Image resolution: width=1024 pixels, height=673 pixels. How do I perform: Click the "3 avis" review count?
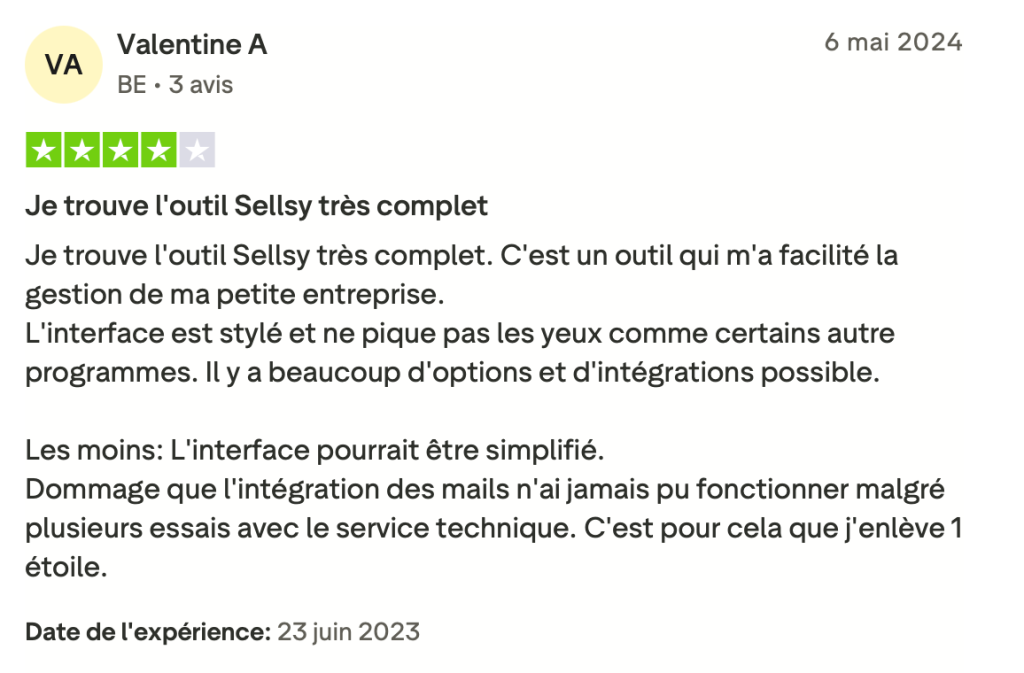click(200, 85)
